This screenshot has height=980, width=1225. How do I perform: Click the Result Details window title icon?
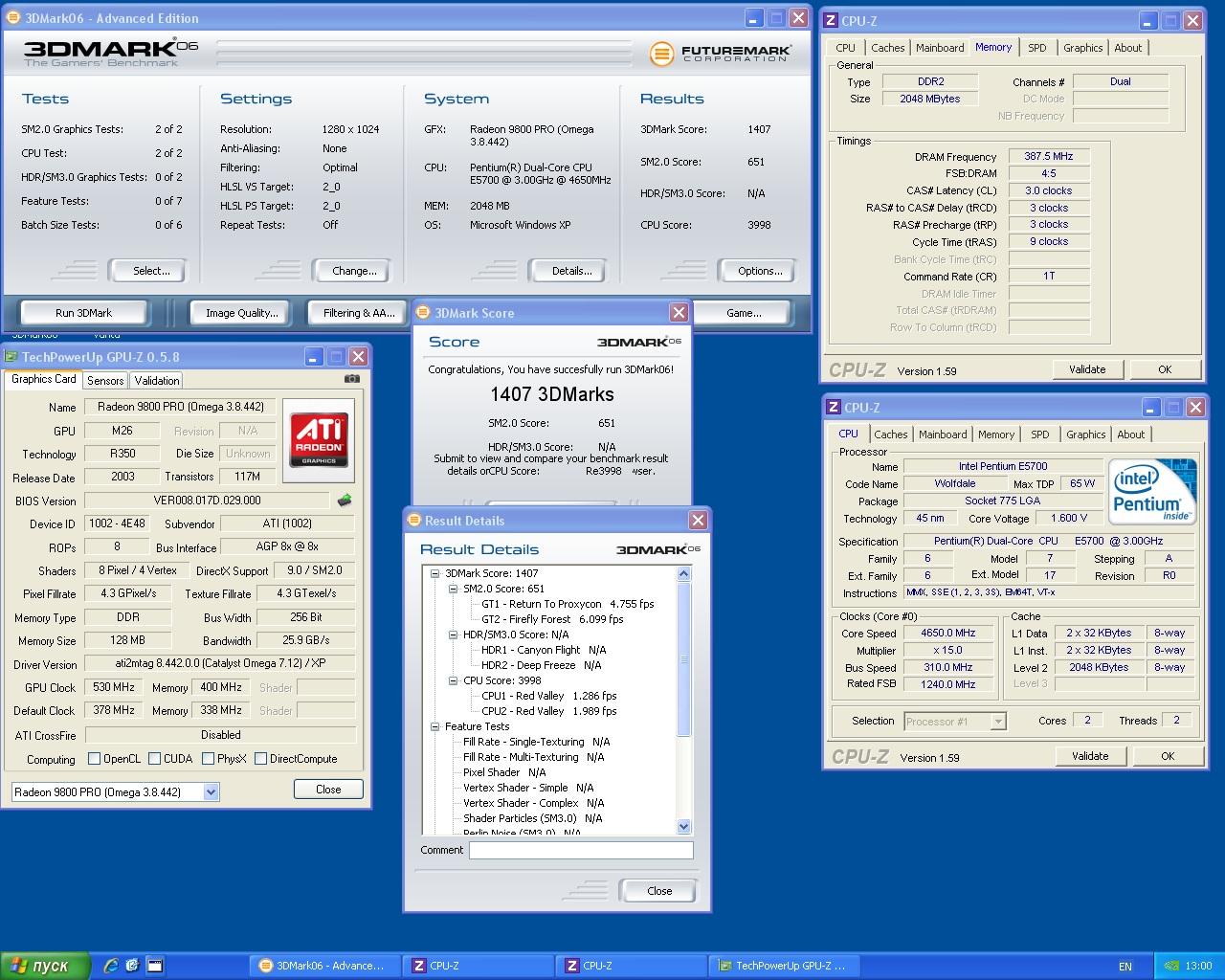(x=414, y=521)
